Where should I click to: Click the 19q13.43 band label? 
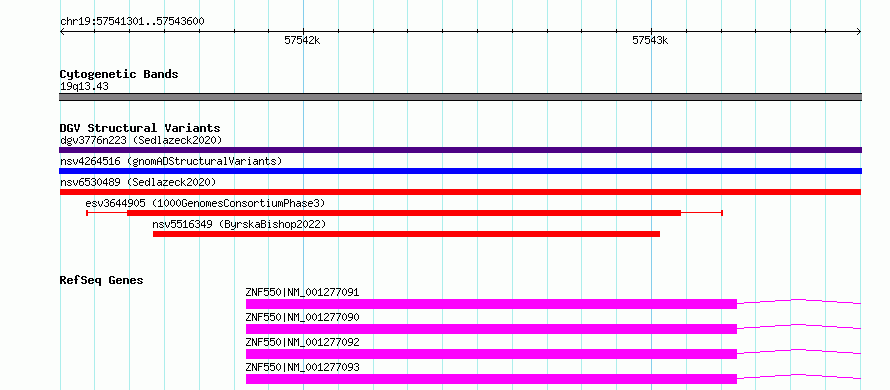pyautogui.click(x=84, y=87)
